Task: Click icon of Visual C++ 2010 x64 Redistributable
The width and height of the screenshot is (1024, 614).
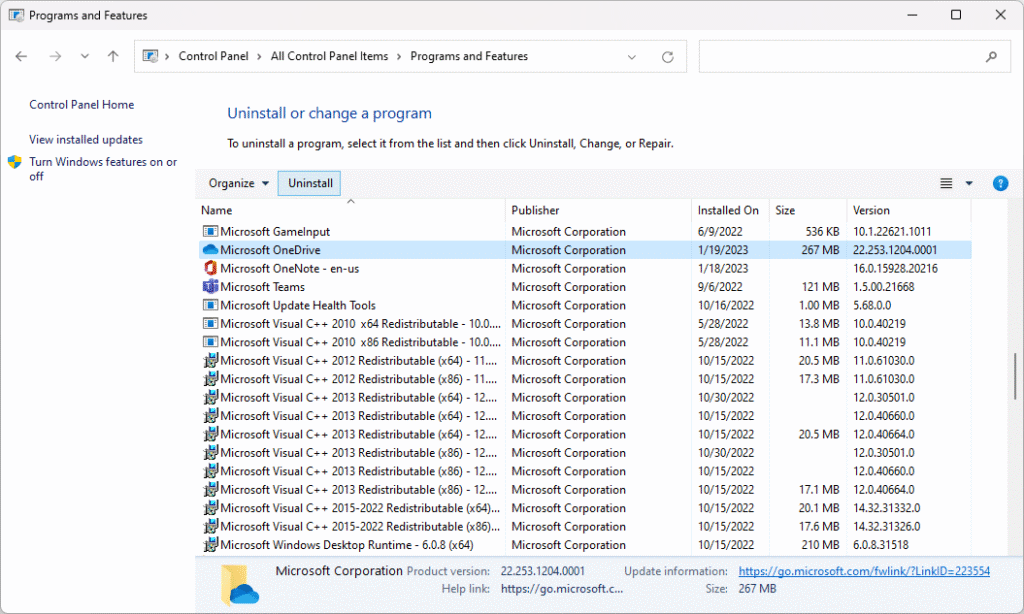Action: click(x=210, y=323)
